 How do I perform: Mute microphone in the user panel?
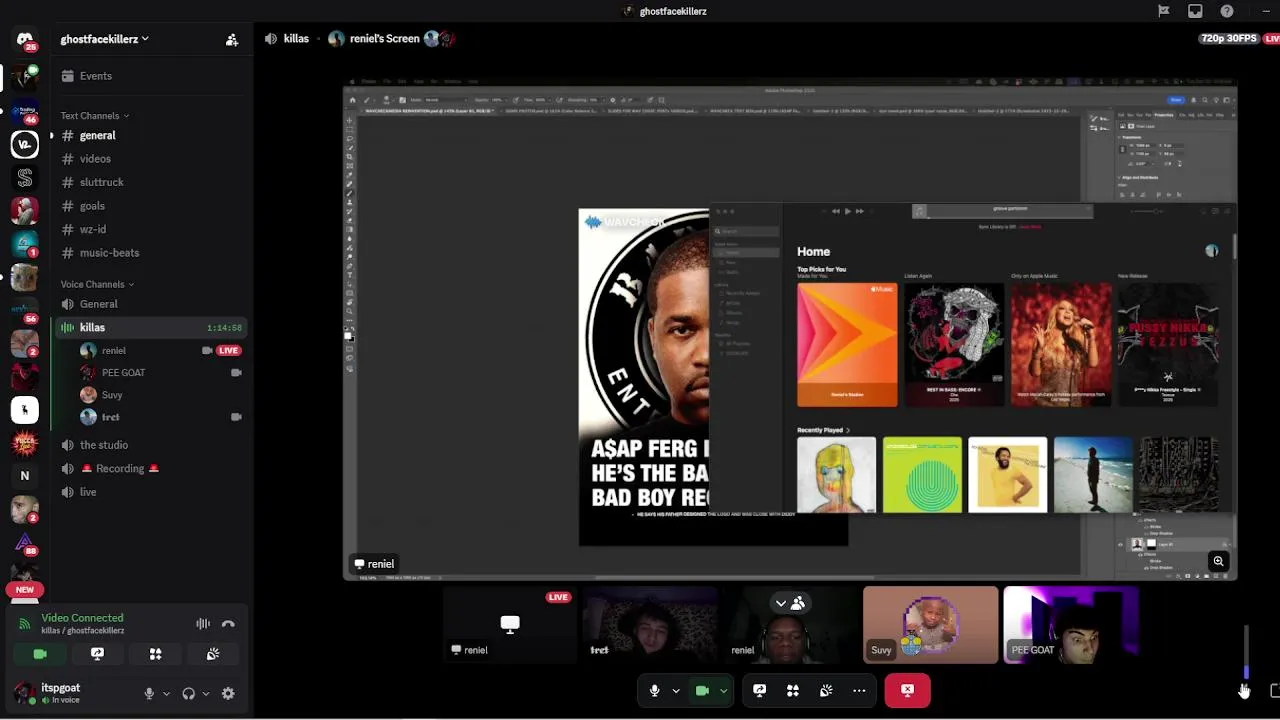(x=149, y=693)
